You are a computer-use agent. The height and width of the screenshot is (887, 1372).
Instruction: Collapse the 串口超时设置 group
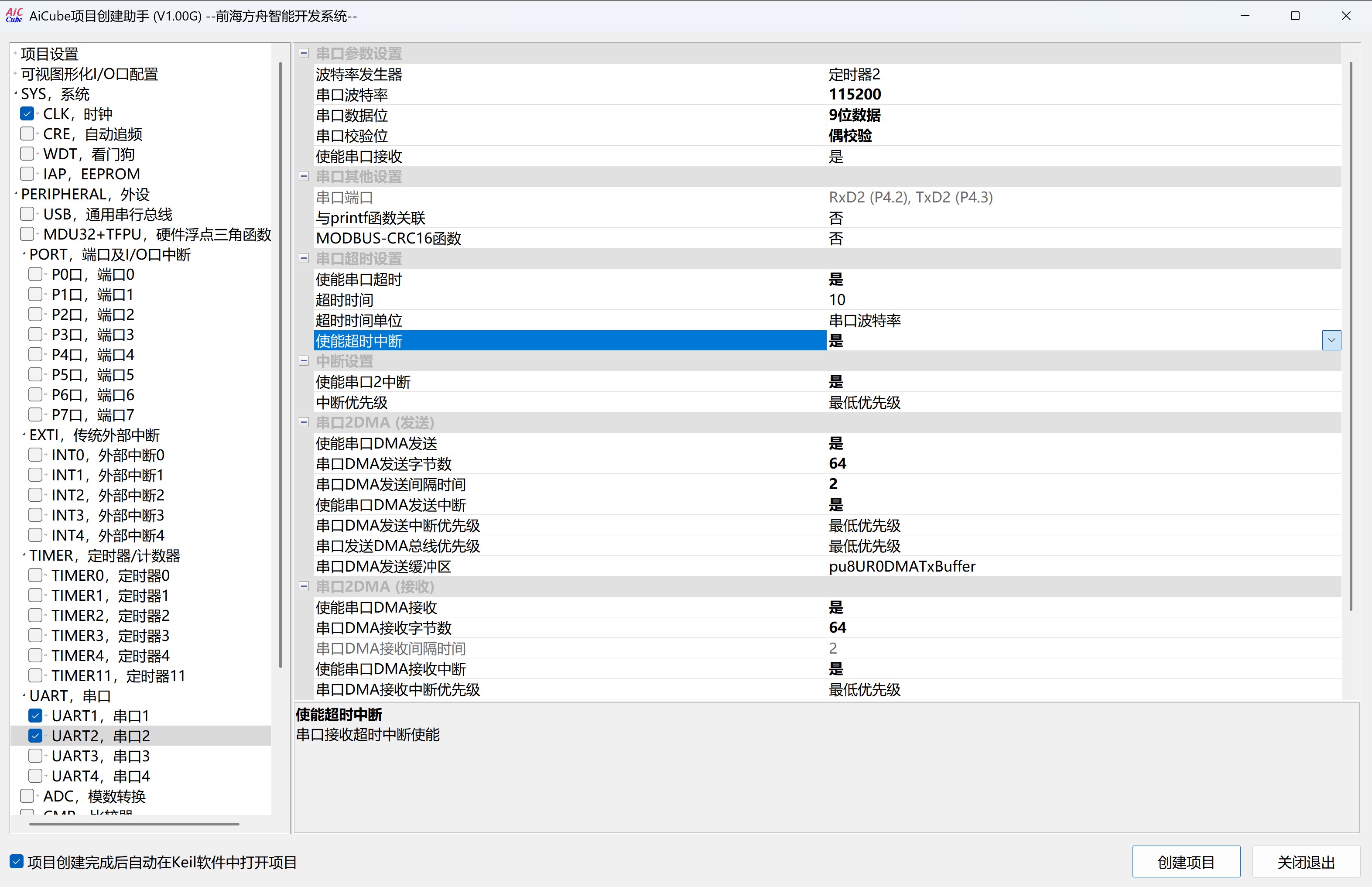click(x=304, y=259)
